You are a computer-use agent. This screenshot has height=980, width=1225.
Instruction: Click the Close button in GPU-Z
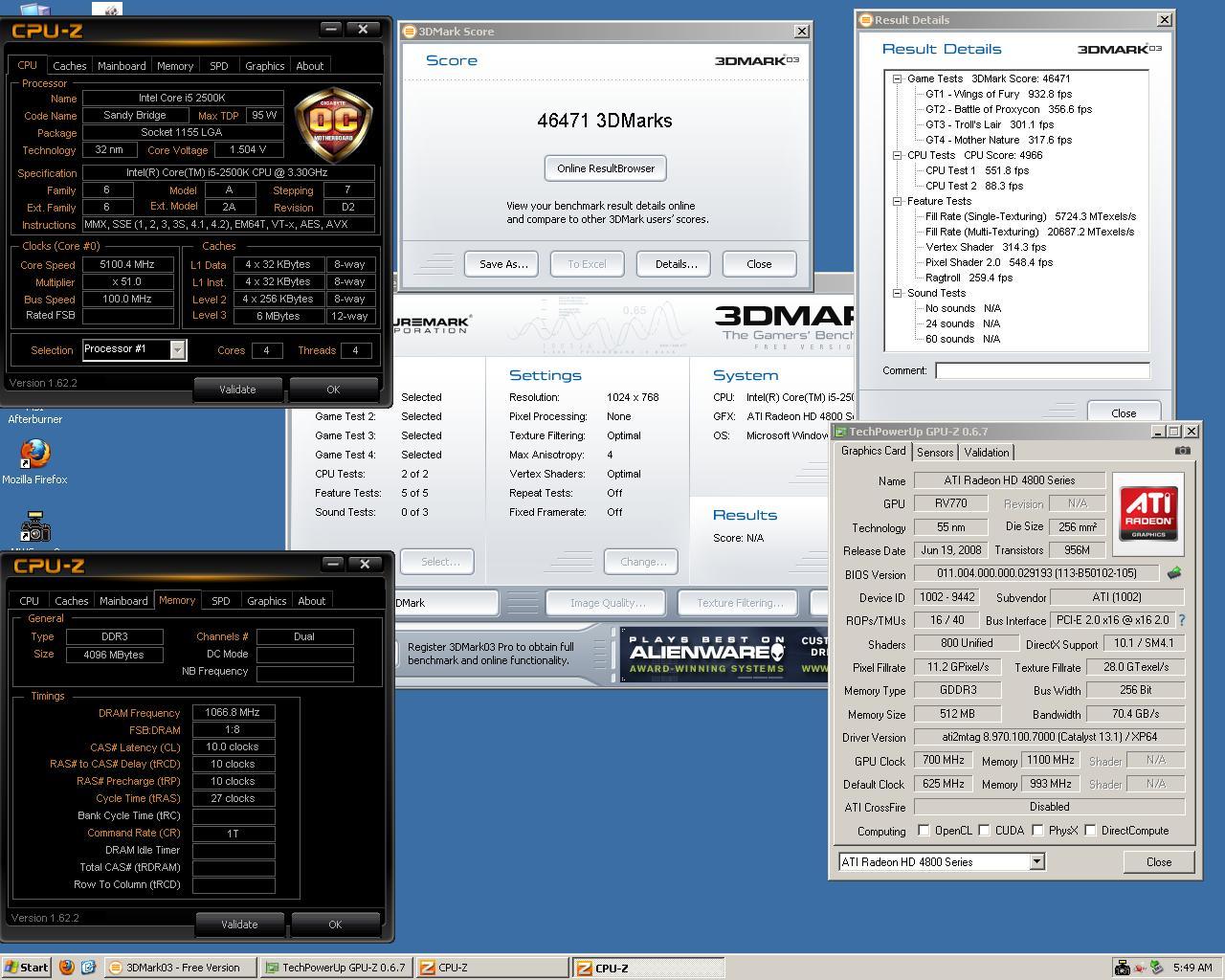click(x=1159, y=862)
